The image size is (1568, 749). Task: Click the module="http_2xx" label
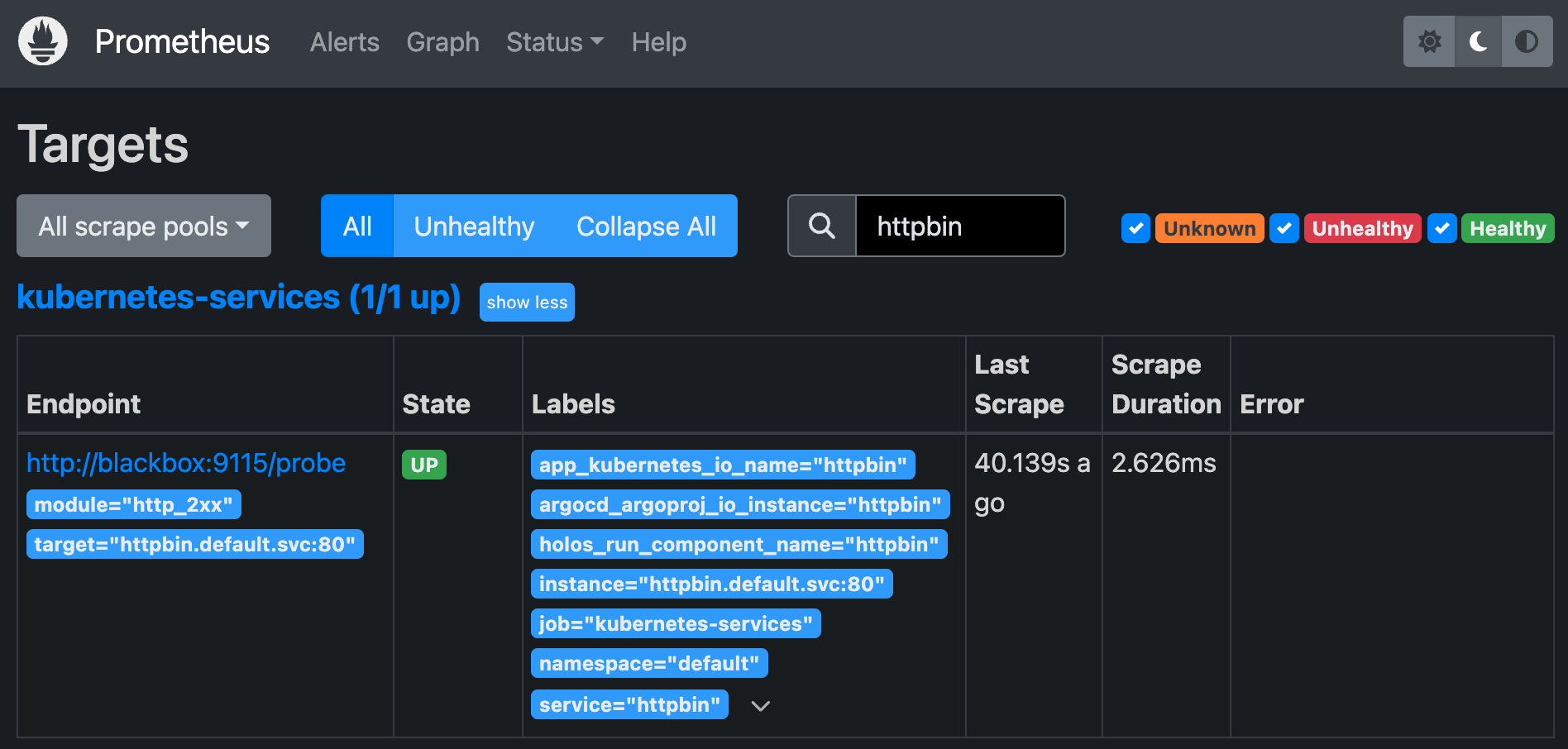(134, 504)
